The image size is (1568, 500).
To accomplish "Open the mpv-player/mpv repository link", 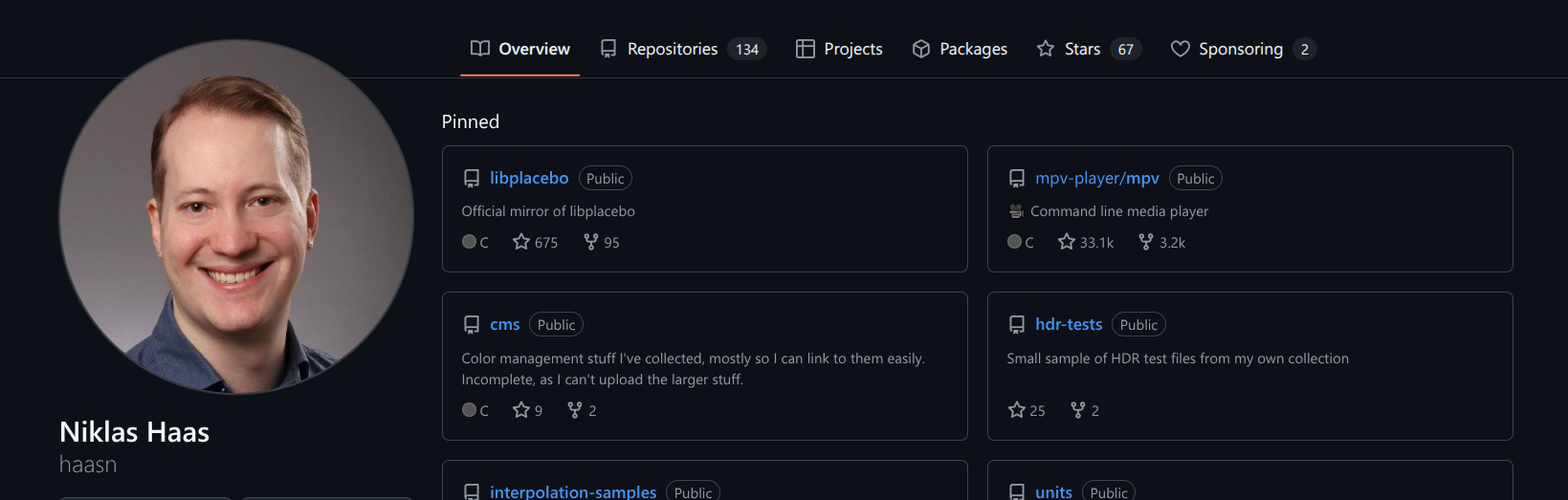I will pos(1097,178).
